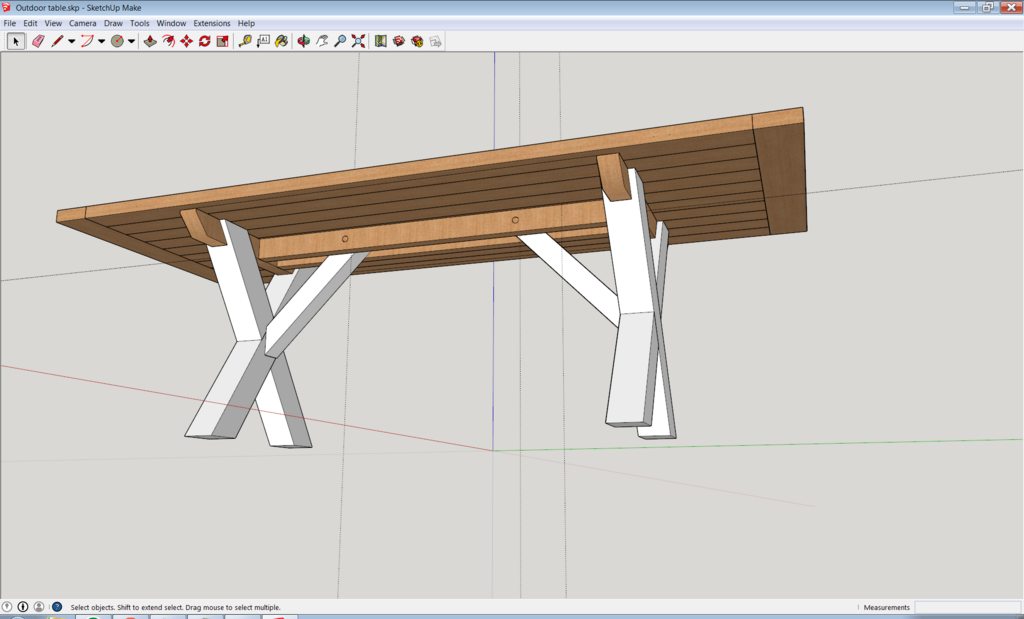Select the Move tool with four red arrows
1024x619 pixels.
coord(187,41)
